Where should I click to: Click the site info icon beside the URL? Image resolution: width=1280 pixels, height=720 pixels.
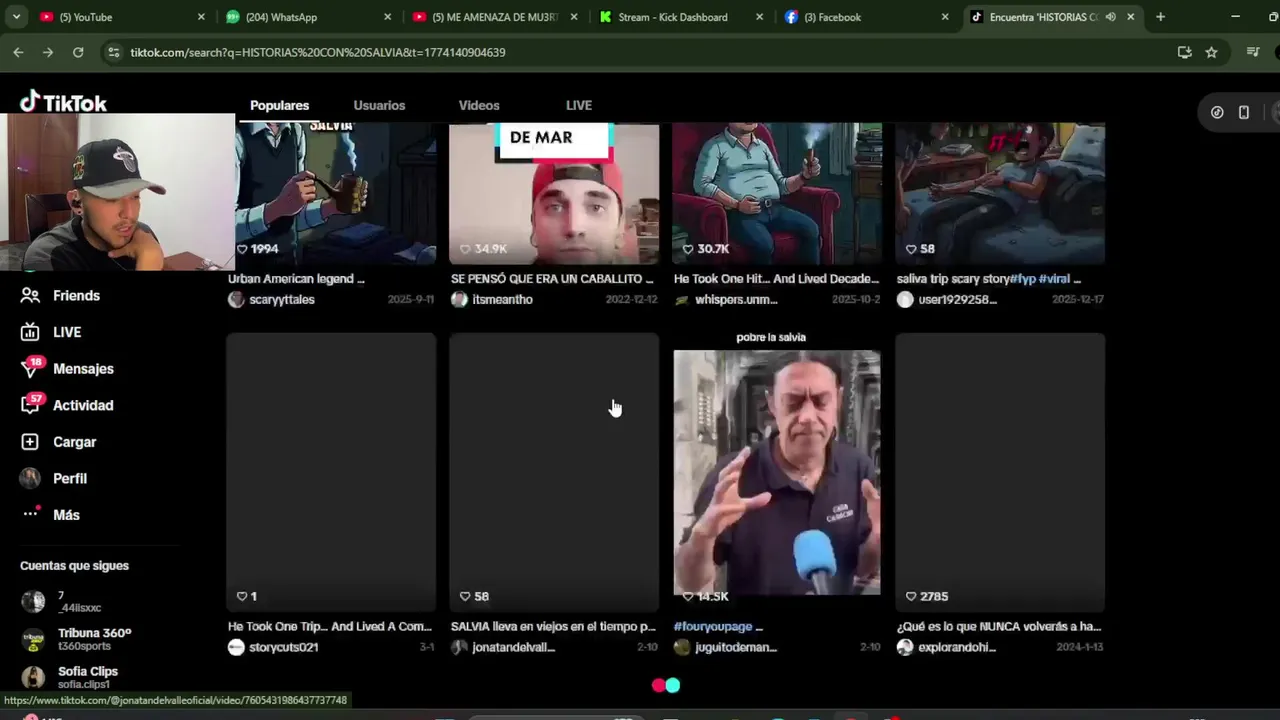[113, 52]
